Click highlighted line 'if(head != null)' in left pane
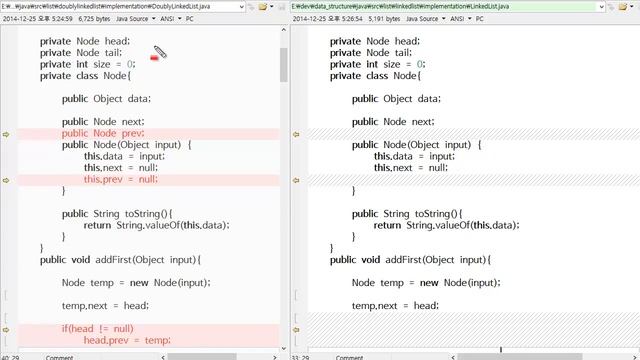Image resolution: width=640 pixels, height=360 pixels. [98, 329]
